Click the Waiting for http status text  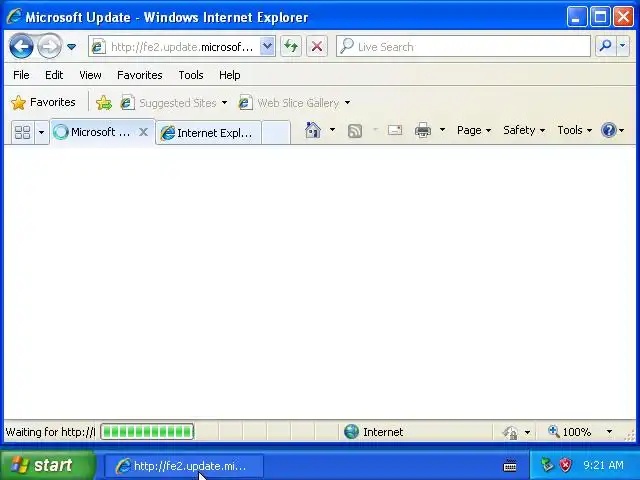coord(50,432)
